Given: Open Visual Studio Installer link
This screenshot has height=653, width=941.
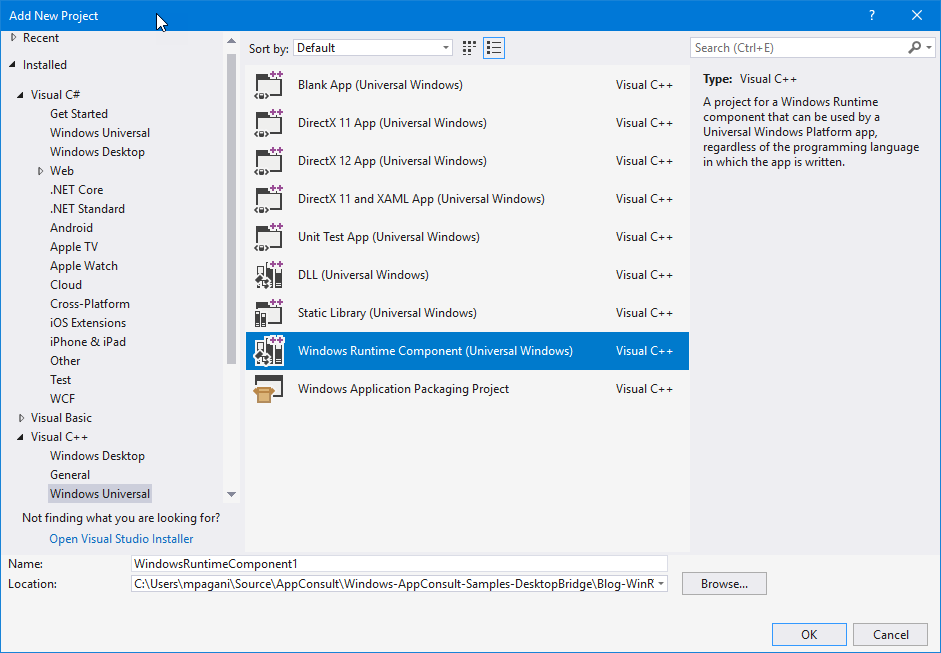Looking at the screenshot, I should 120,538.
